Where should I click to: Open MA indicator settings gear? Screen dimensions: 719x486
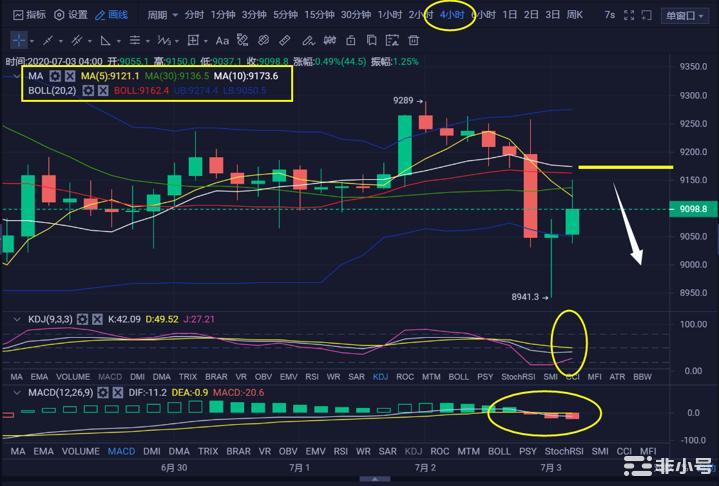click(56, 76)
